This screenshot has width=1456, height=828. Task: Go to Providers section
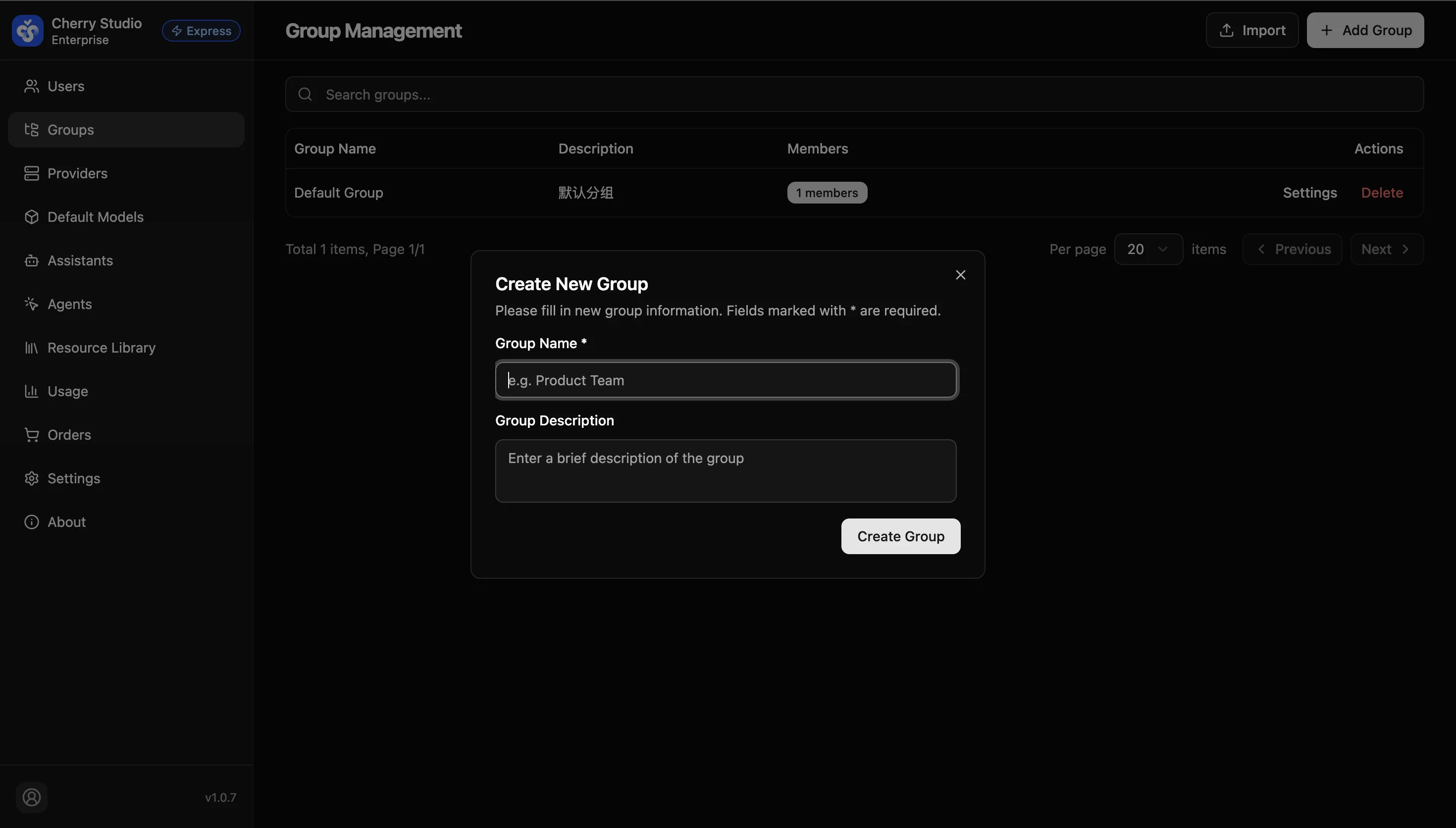[x=126, y=173]
